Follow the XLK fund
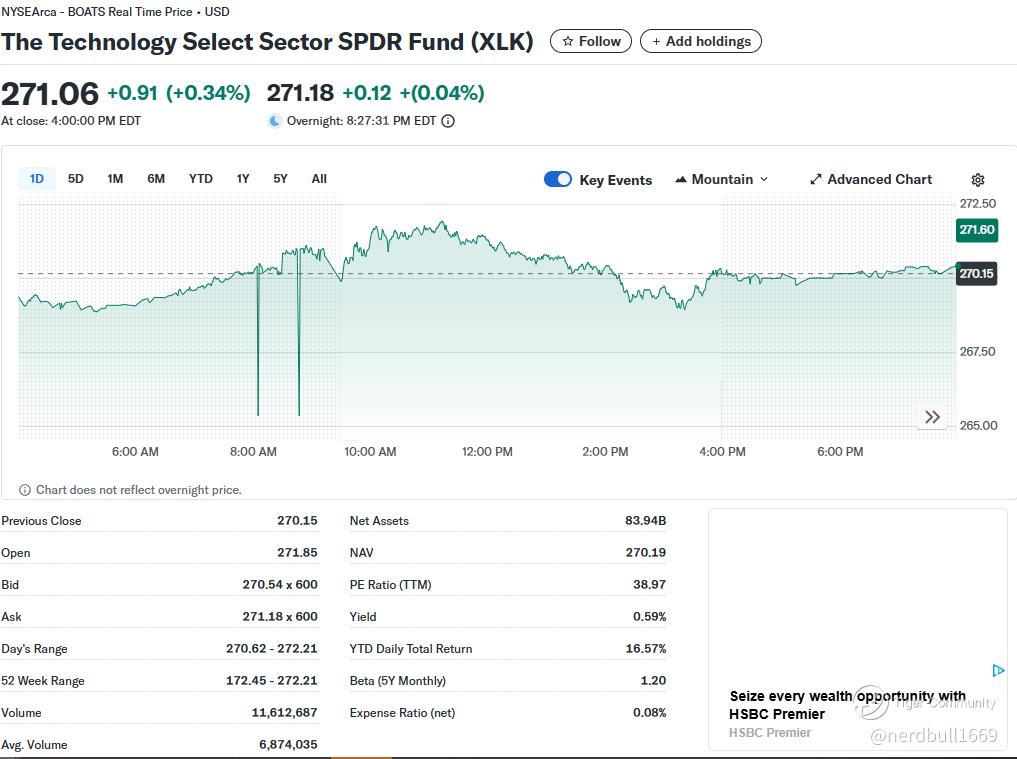Viewport: 1017px width, 759px height. point(591,41)
